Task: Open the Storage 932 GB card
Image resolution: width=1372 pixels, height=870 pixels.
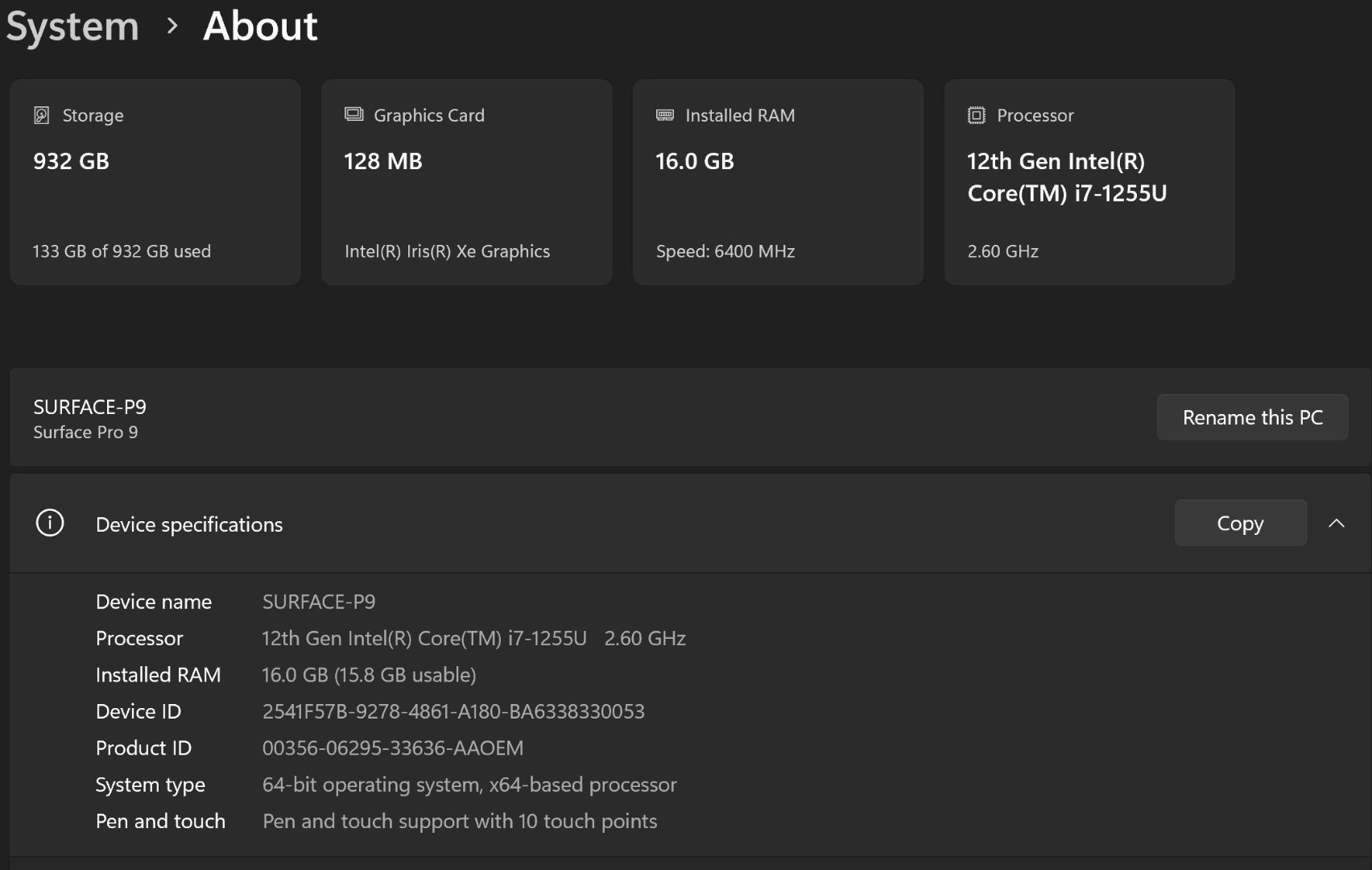Action: point(155,182)
